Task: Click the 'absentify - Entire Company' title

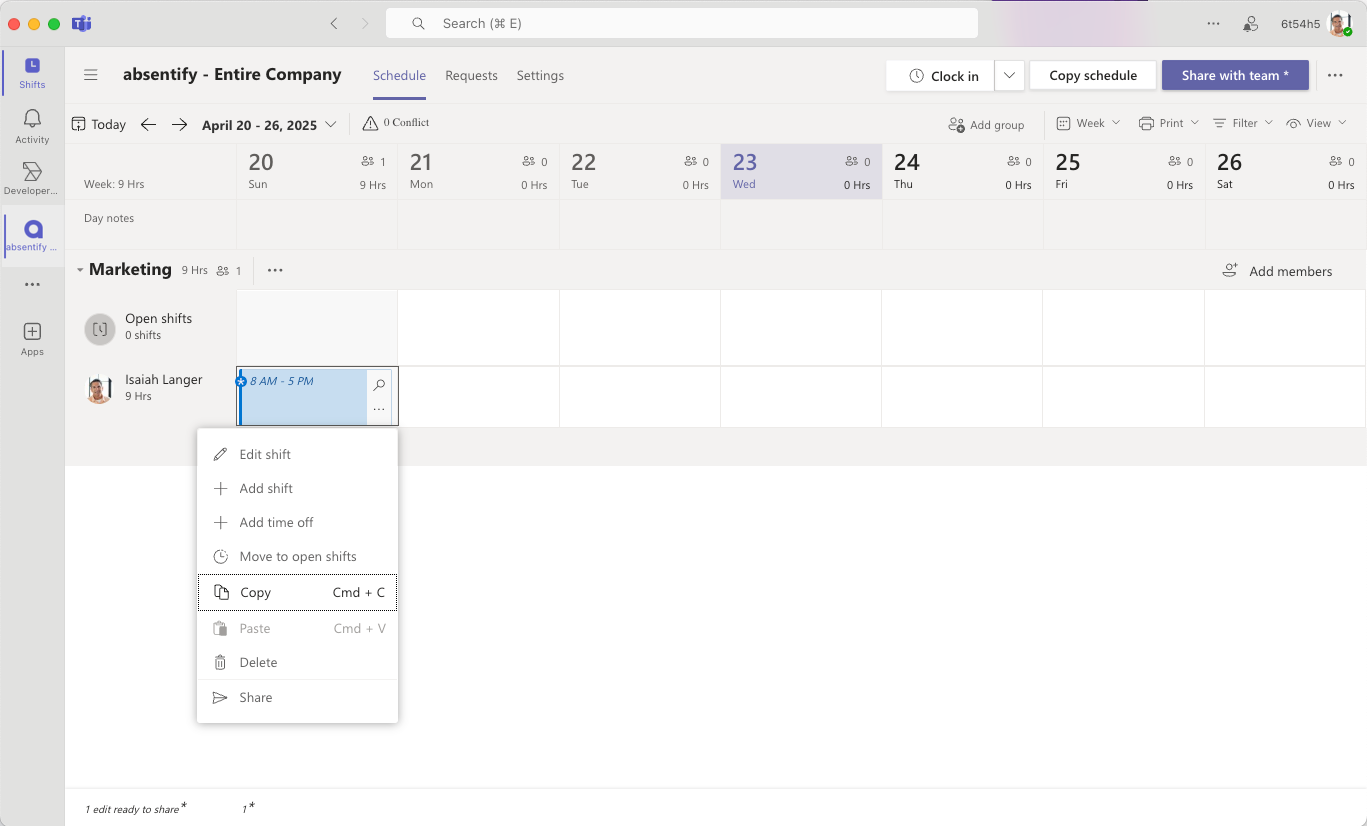Action: tap(232, 74)
